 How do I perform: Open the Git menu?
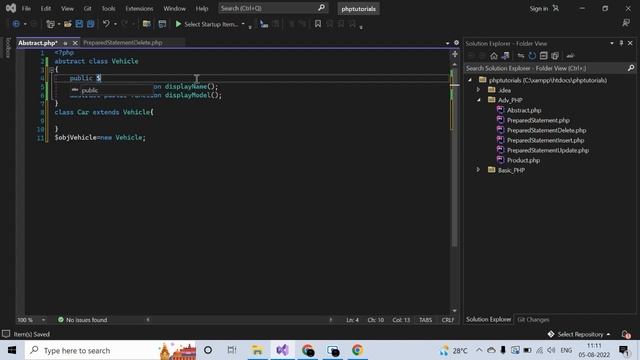[87, 8]
